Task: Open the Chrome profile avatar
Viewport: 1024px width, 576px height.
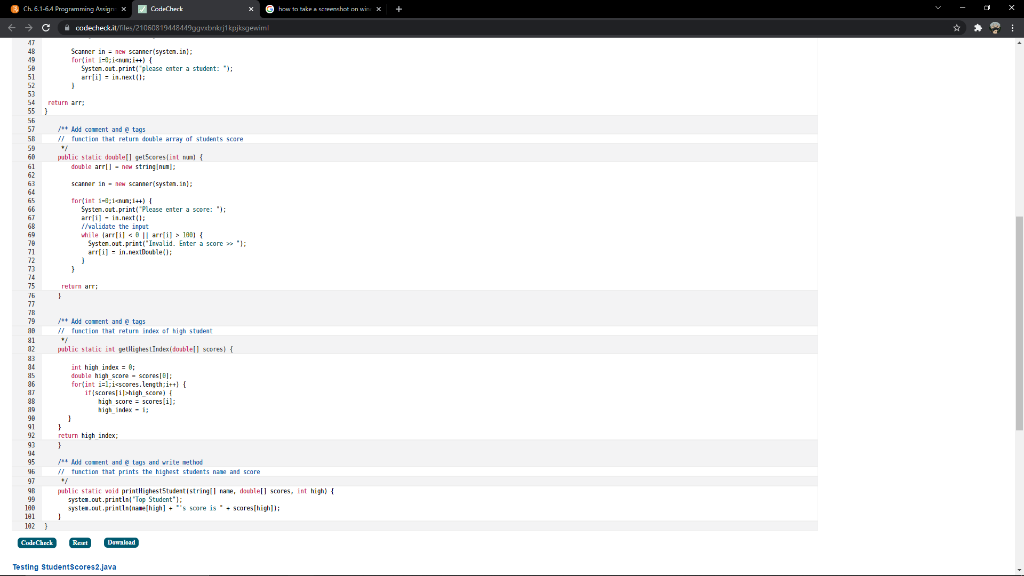Action: pos(995,28)
